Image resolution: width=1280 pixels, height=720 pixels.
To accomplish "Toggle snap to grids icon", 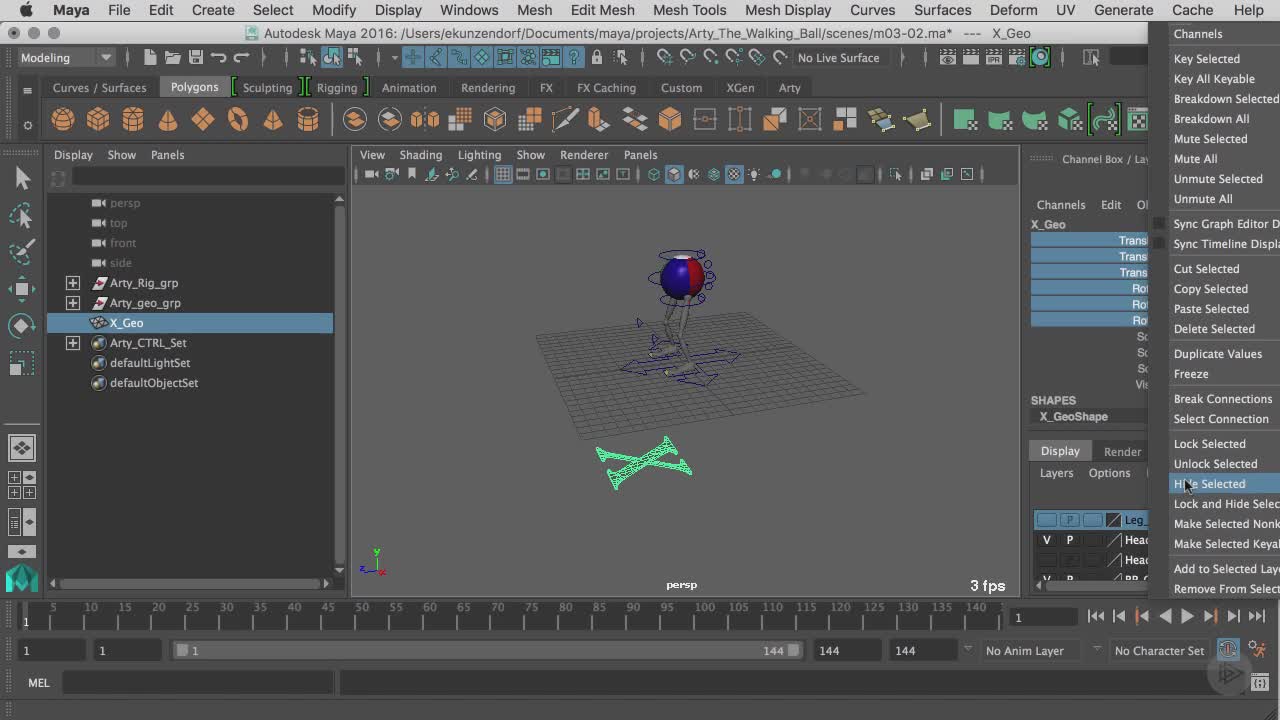I will pyautogui.click(x=664, y=57).
